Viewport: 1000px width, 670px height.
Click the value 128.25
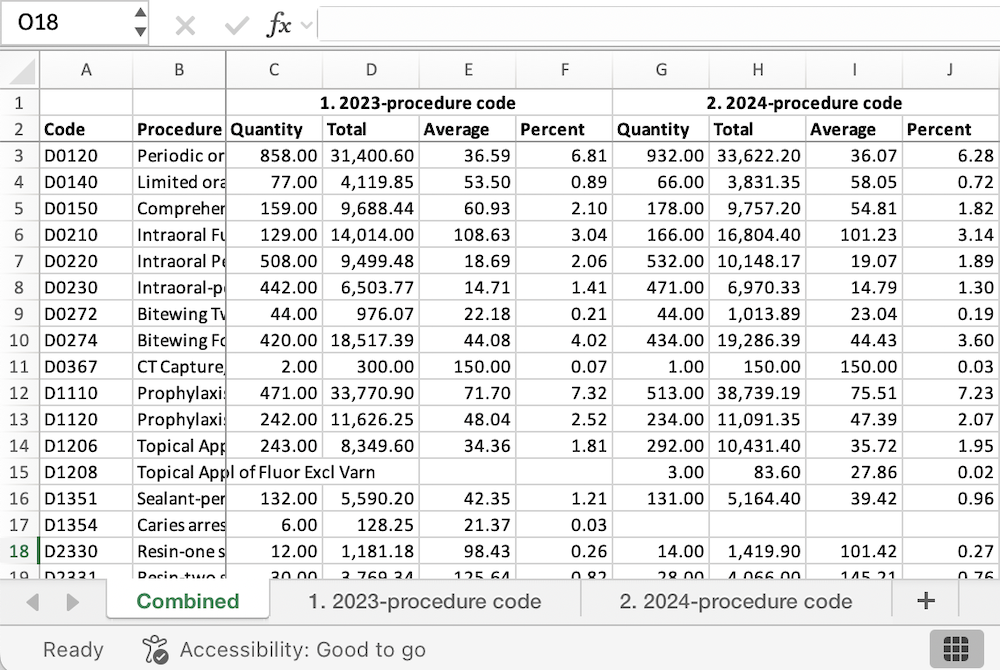click(x=371, y=525)
